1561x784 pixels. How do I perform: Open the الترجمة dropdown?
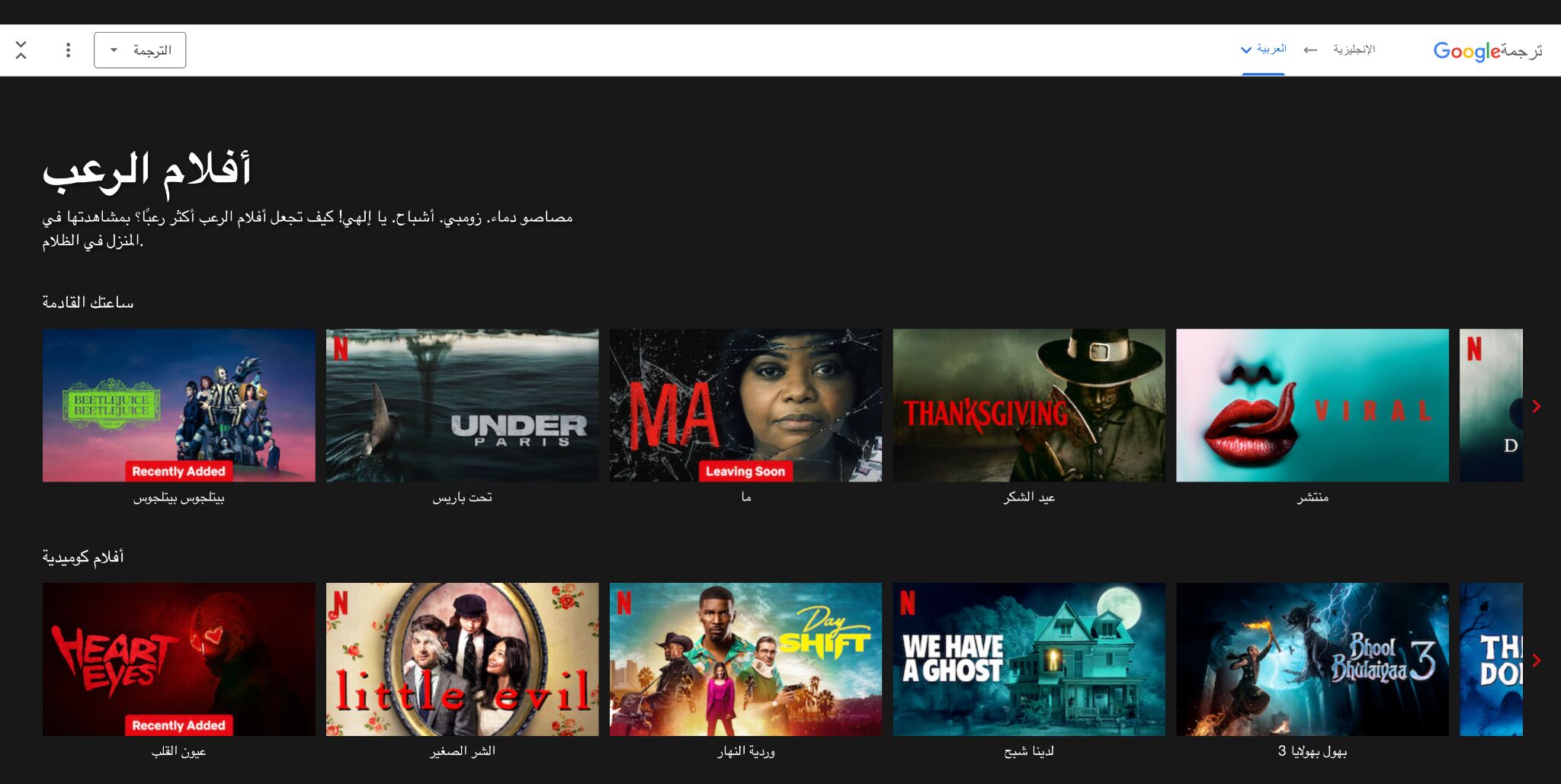pos(139,50)
